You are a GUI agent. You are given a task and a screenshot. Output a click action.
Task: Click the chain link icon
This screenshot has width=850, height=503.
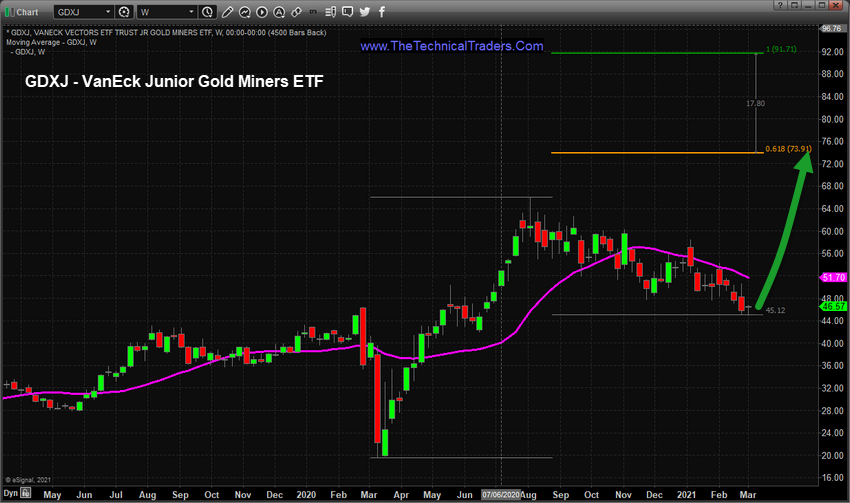tap(296, 12)
